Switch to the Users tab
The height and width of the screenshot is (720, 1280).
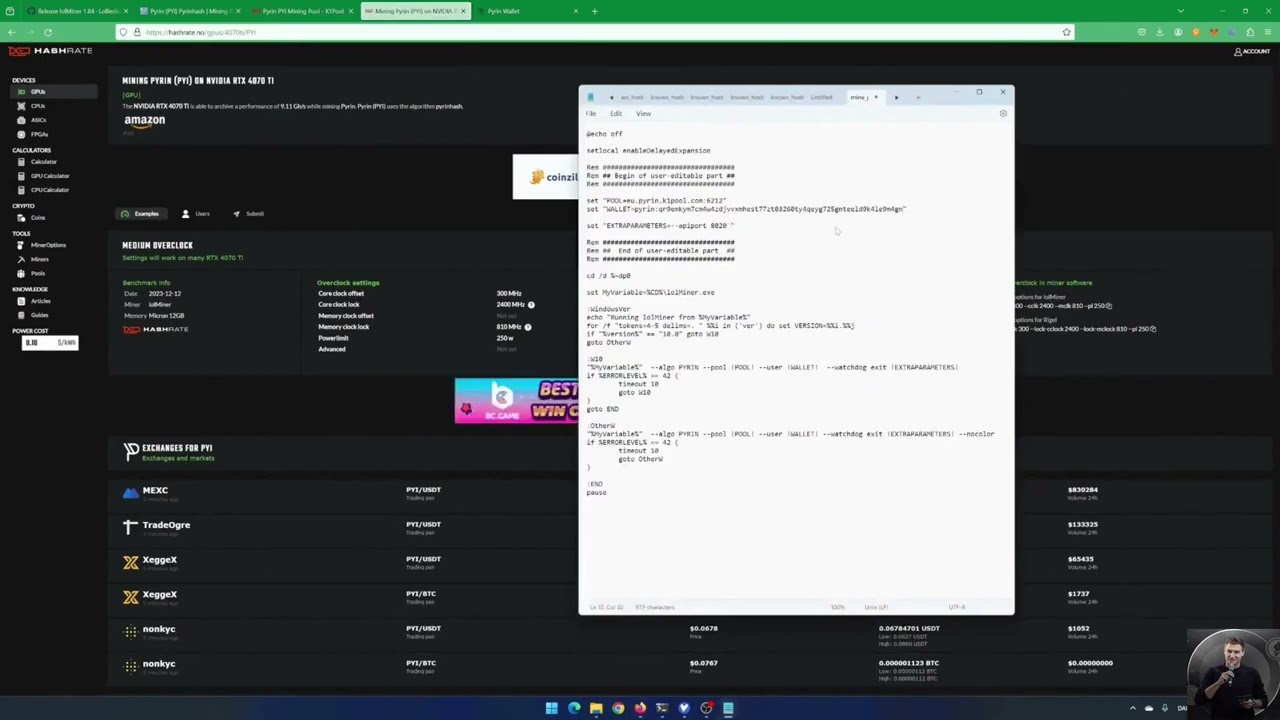click(196, 214)
